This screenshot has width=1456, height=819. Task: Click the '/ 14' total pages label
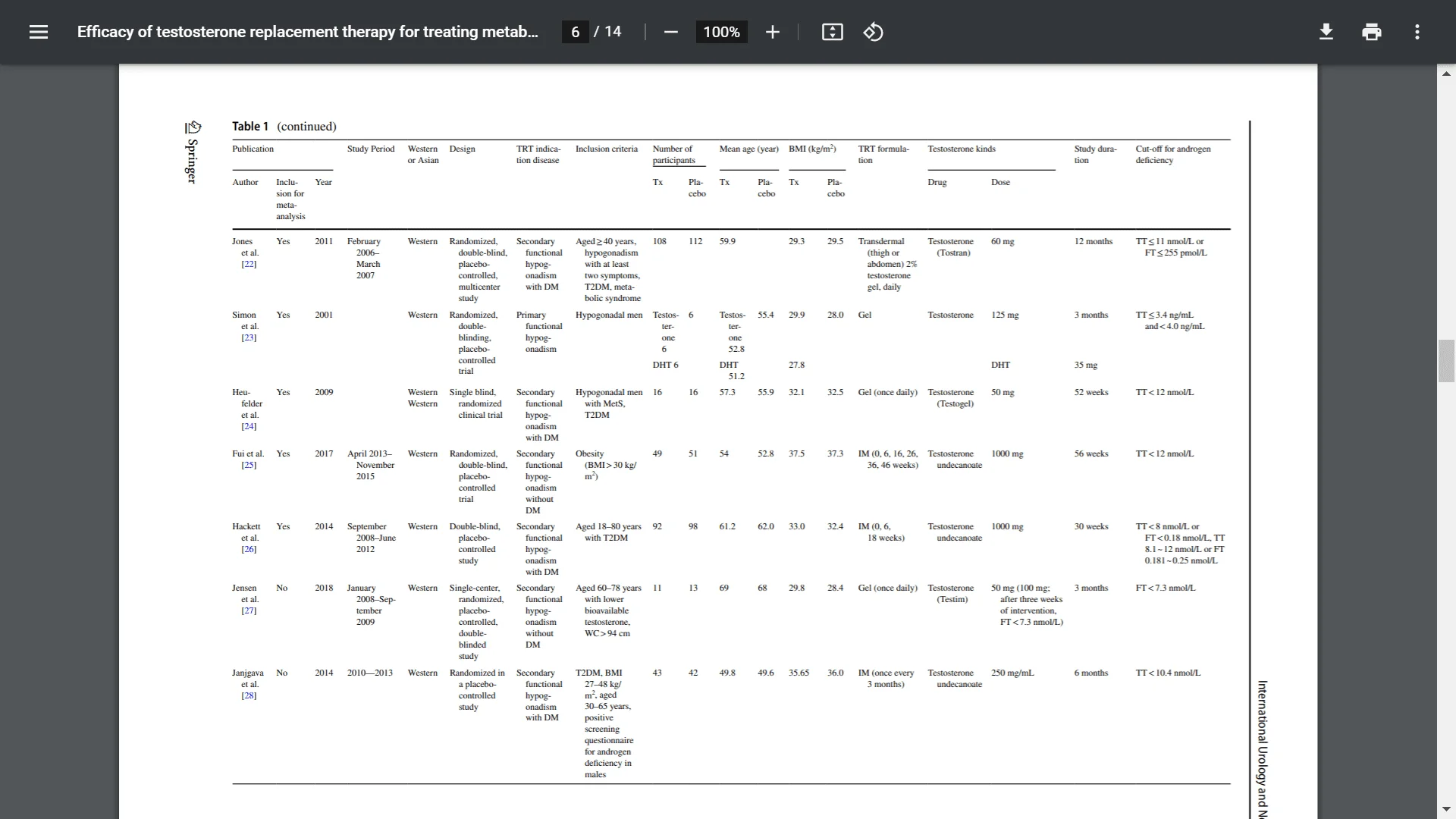coord(607,32)
